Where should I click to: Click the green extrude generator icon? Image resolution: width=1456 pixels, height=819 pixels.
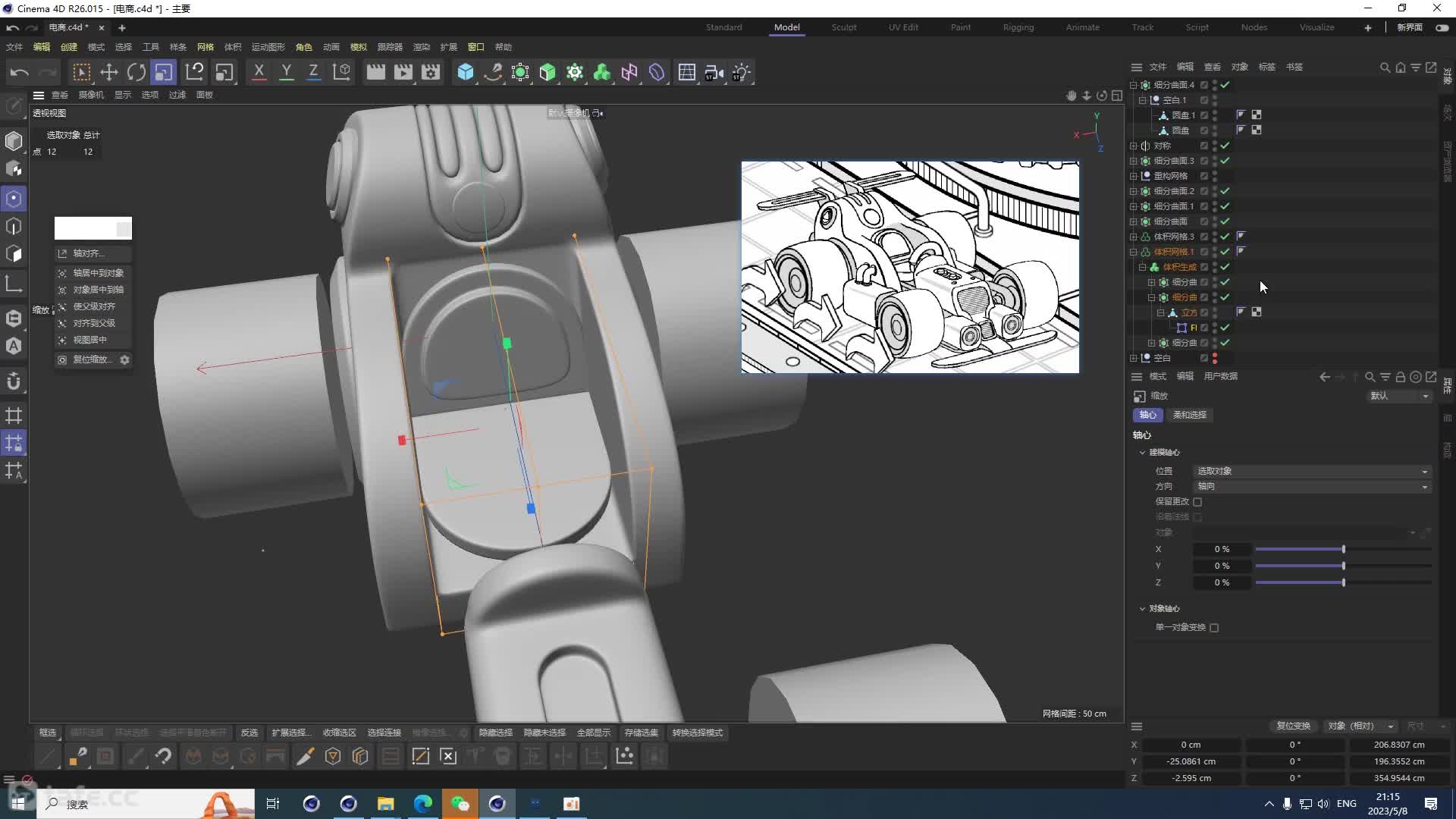pyautogui.click(x=548, y=73)
